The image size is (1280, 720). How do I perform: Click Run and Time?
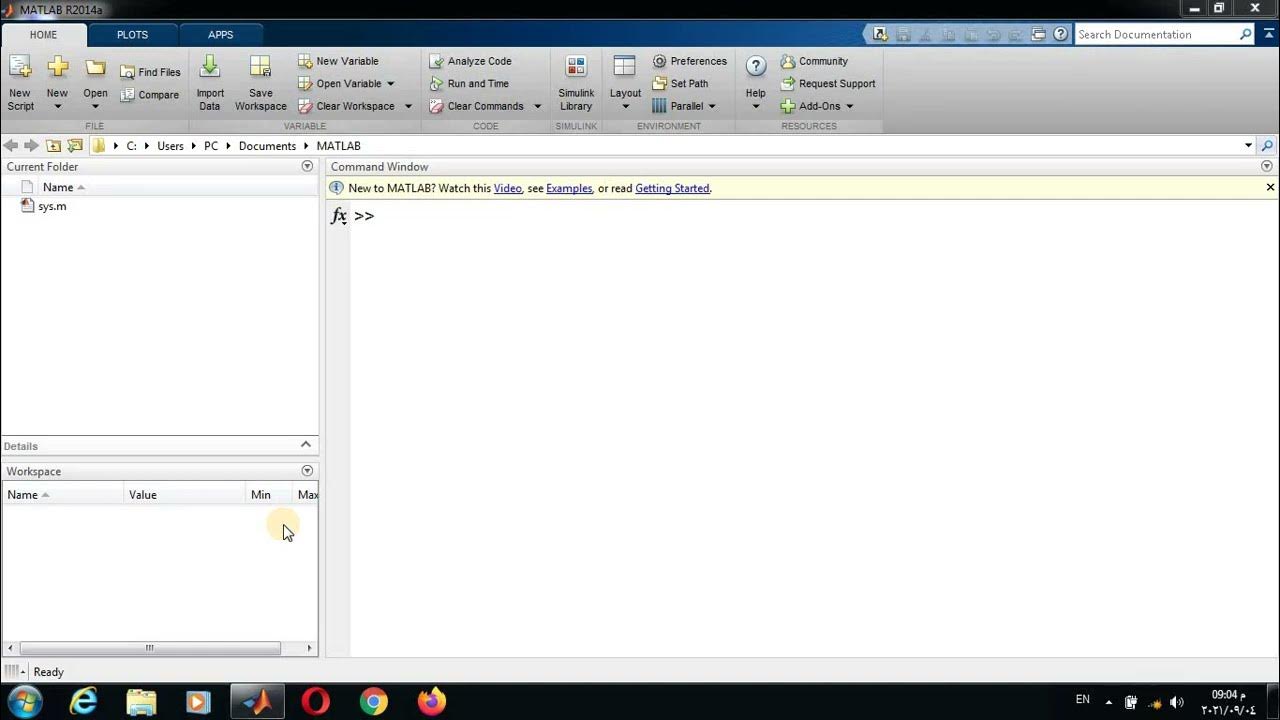click(x=469, y=84)
